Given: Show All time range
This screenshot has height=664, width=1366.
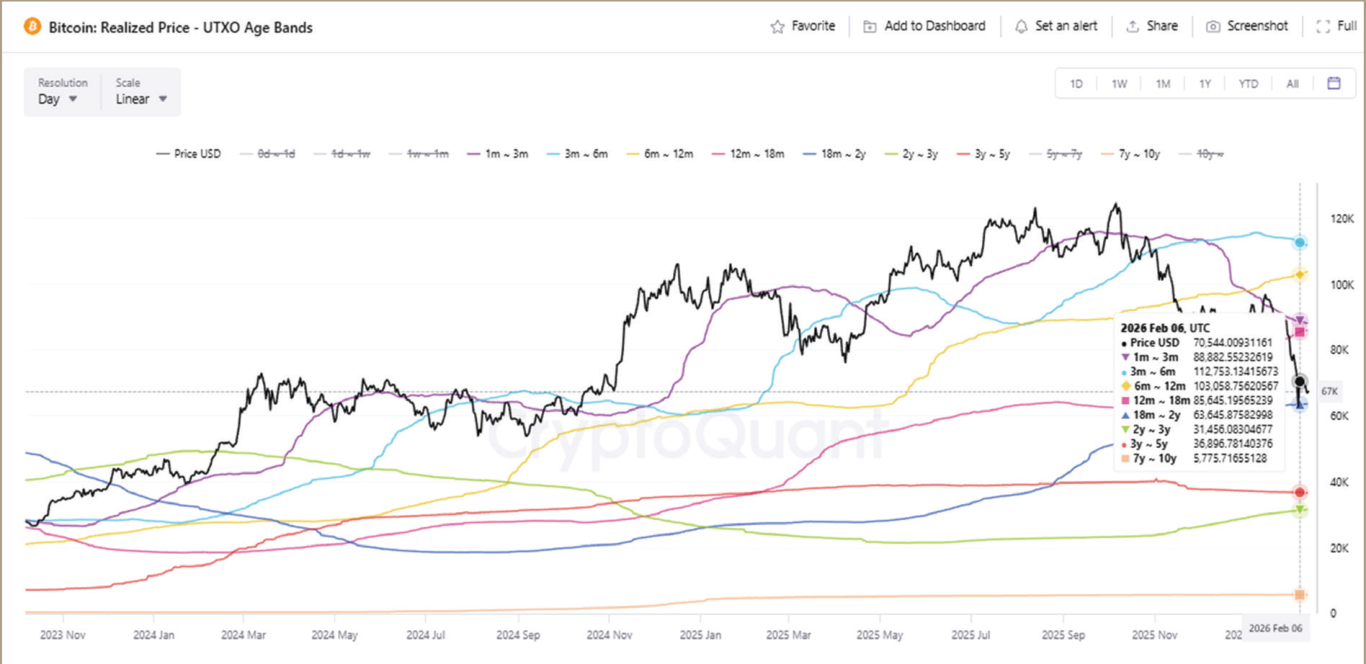Looking at the screenshot, I should coord(1293,84).
